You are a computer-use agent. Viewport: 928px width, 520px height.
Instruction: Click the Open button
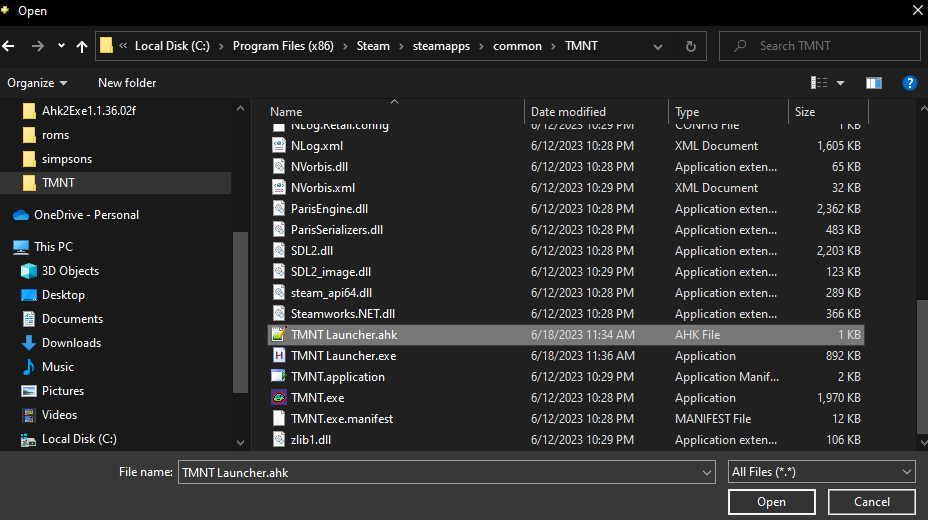771,502
